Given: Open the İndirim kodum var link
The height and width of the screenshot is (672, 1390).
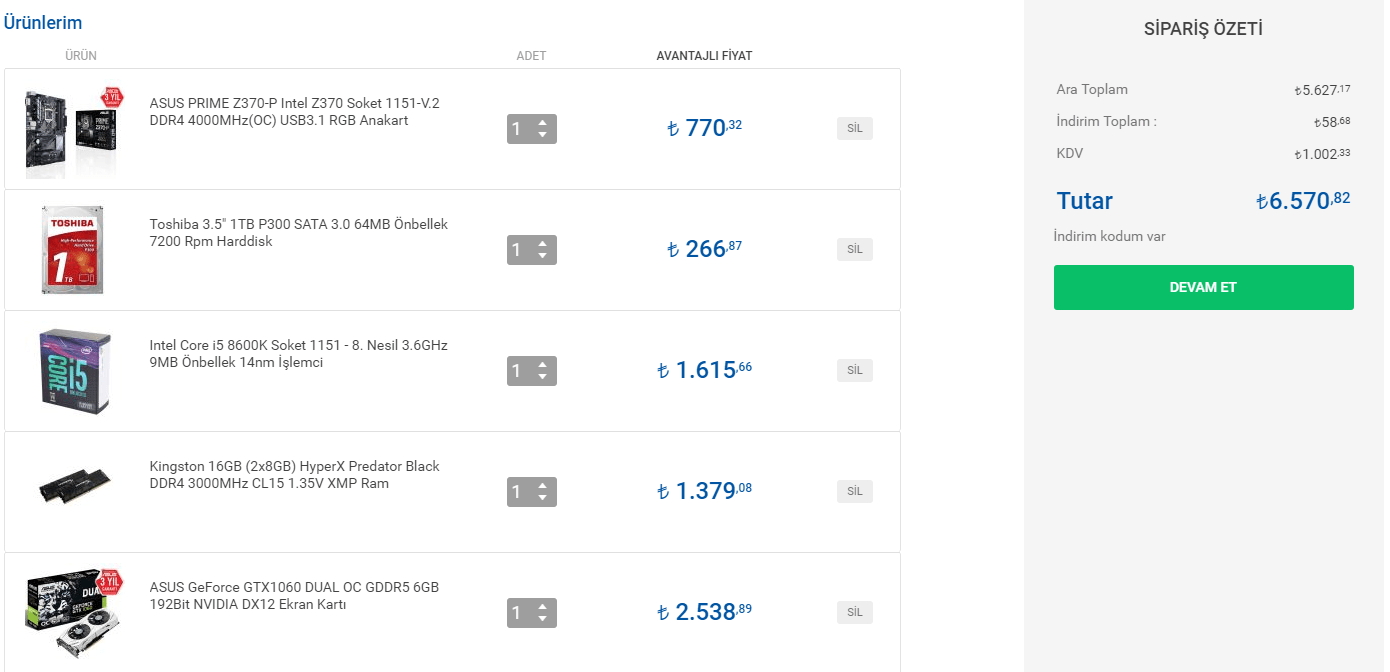Looking at the screenshot, I should 1109,237.
